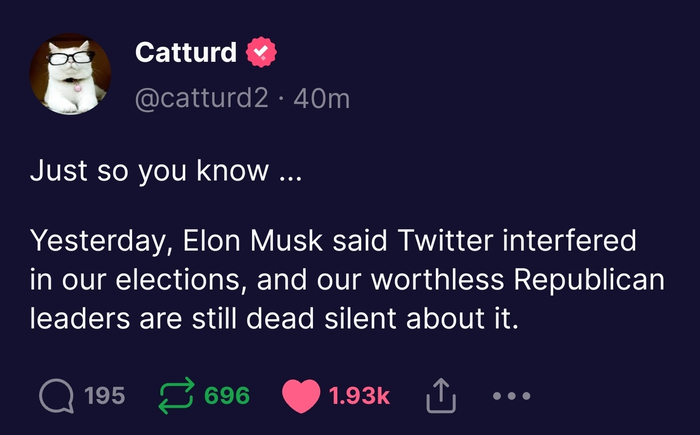Click the 696 retweet count
700x435 pixels.
[227, 396]
